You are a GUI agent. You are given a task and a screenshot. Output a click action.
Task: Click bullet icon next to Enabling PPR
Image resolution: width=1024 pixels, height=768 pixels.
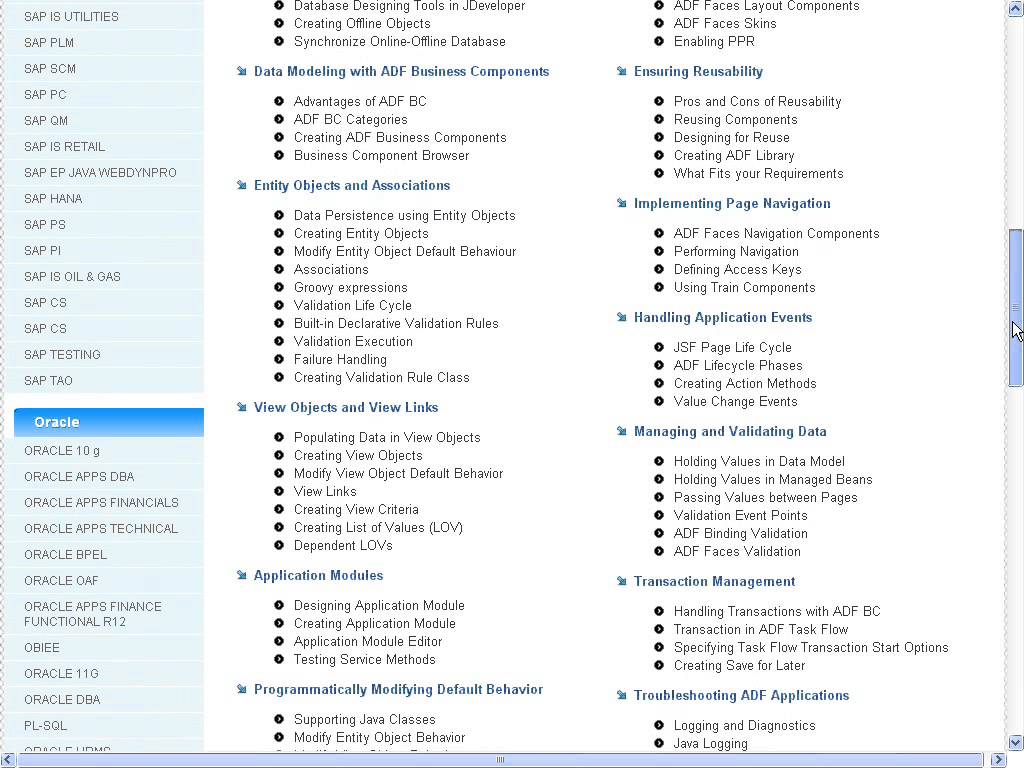pyautogui.click(x=659, y=41)
